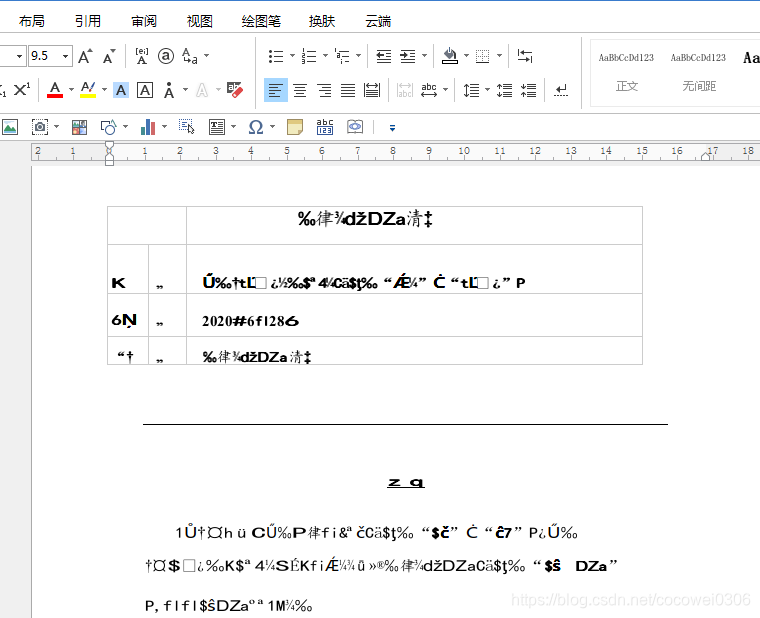The height and width of the screenshot is (618, 760).
Task: Open the font size 9.5 dropdown
Action: (65, 56)
